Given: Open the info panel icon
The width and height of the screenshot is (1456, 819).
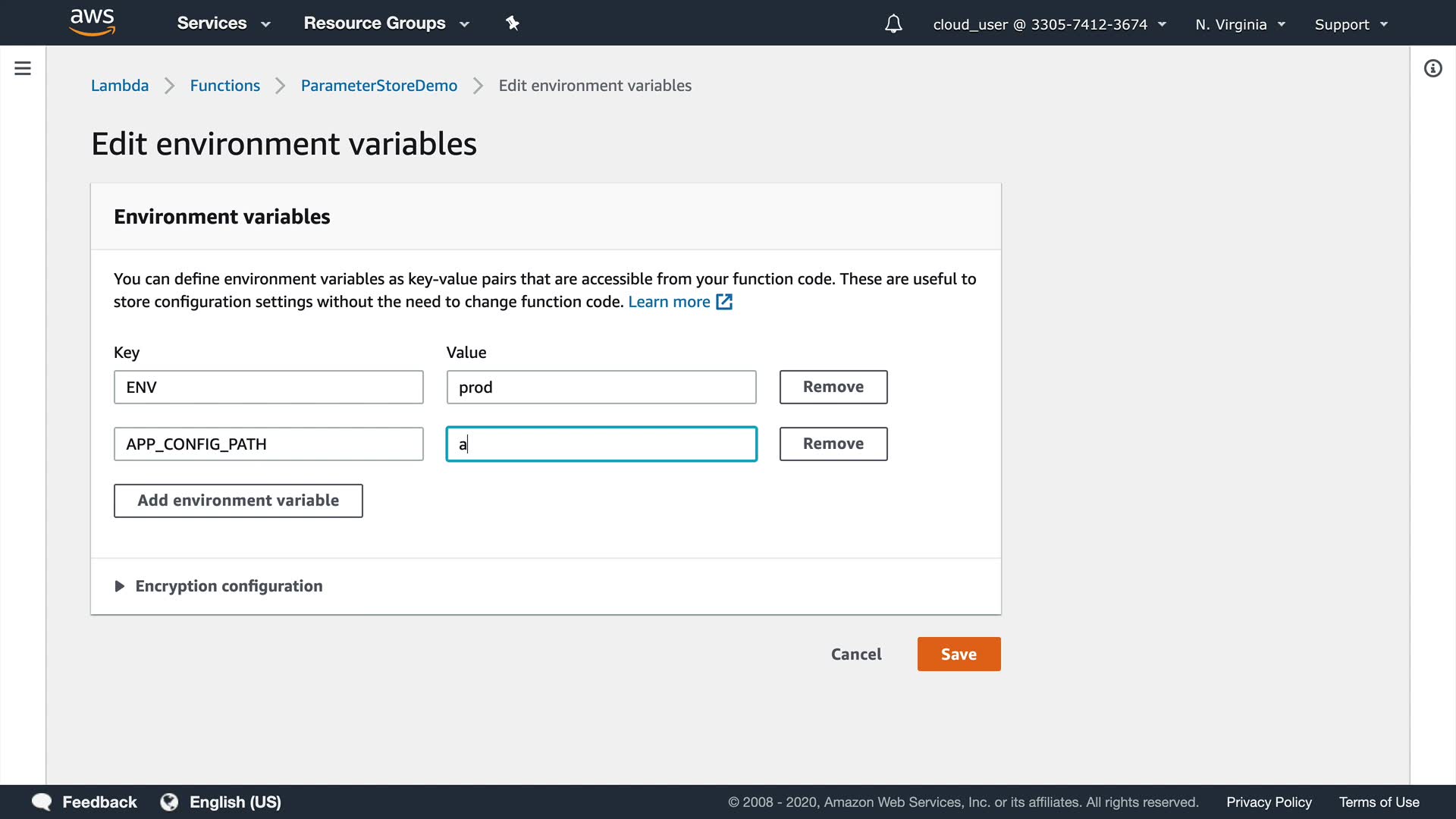Looking at the screenshot, I should click(x=1432, y=69).
